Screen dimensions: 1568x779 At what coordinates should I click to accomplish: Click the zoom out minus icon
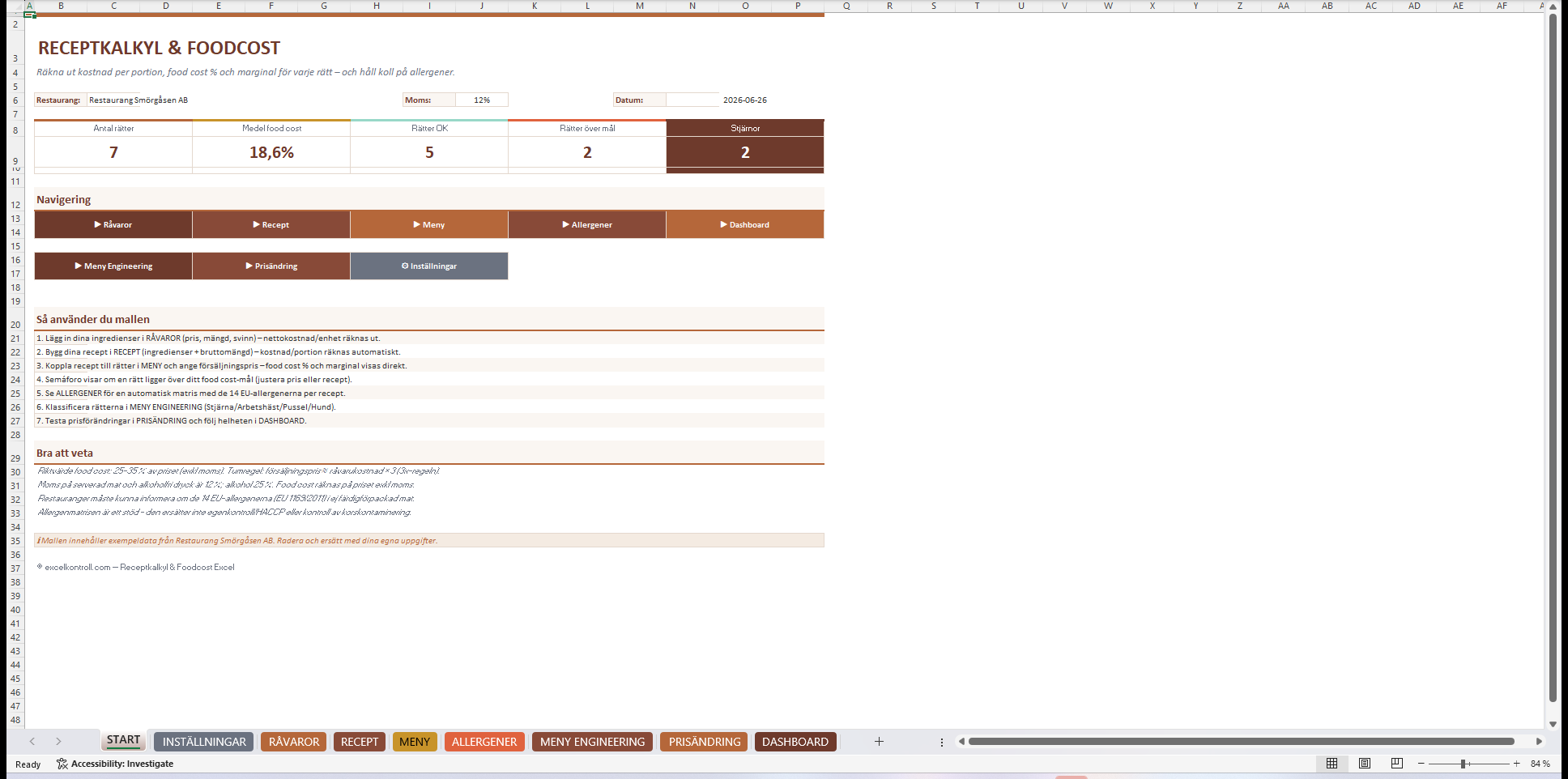click(x=1421, y=764)
